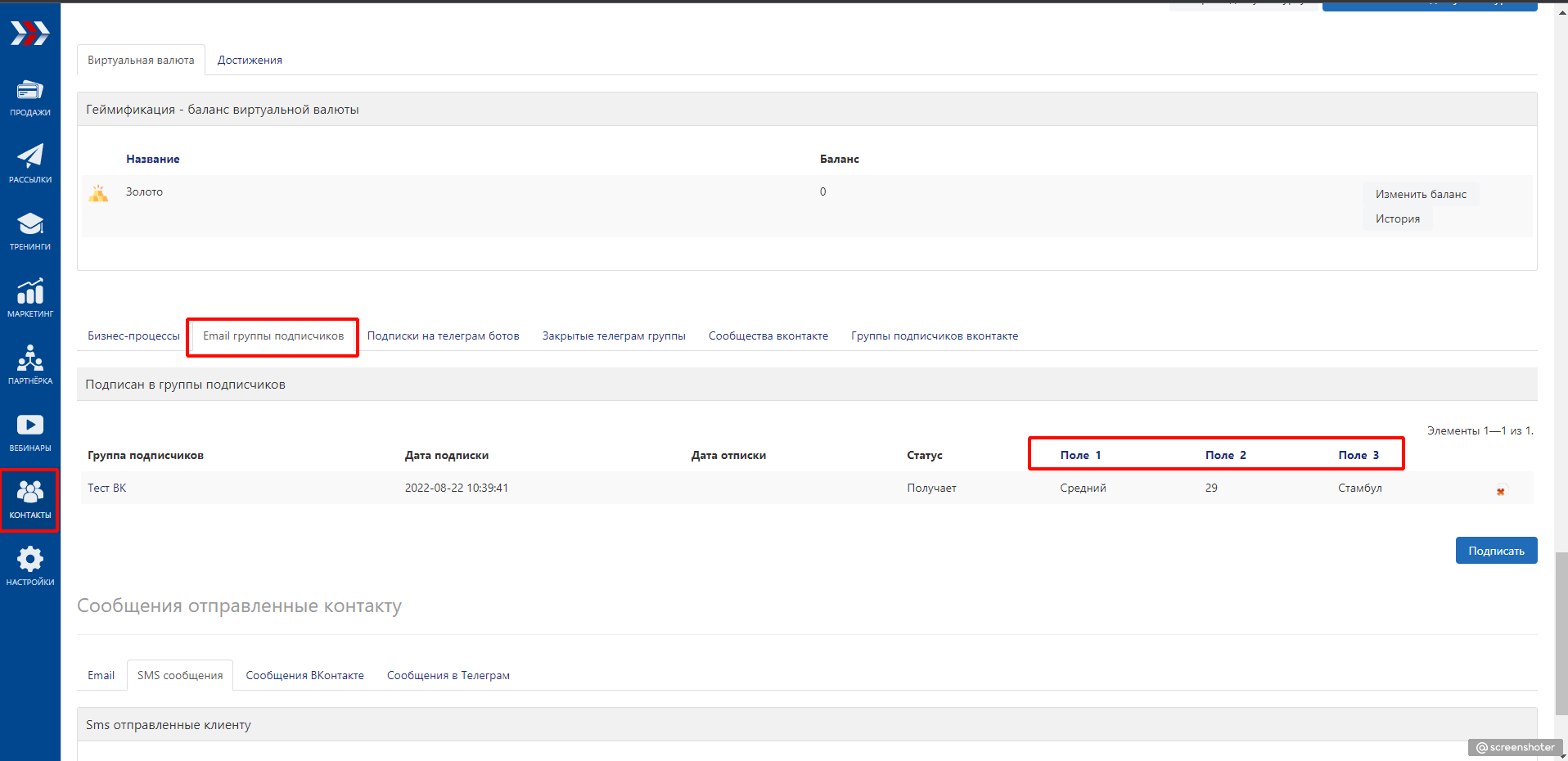Open the Продажи sidebar section
The height and width of the screenshot is (761, 1568).
click(x=30, y=97)
